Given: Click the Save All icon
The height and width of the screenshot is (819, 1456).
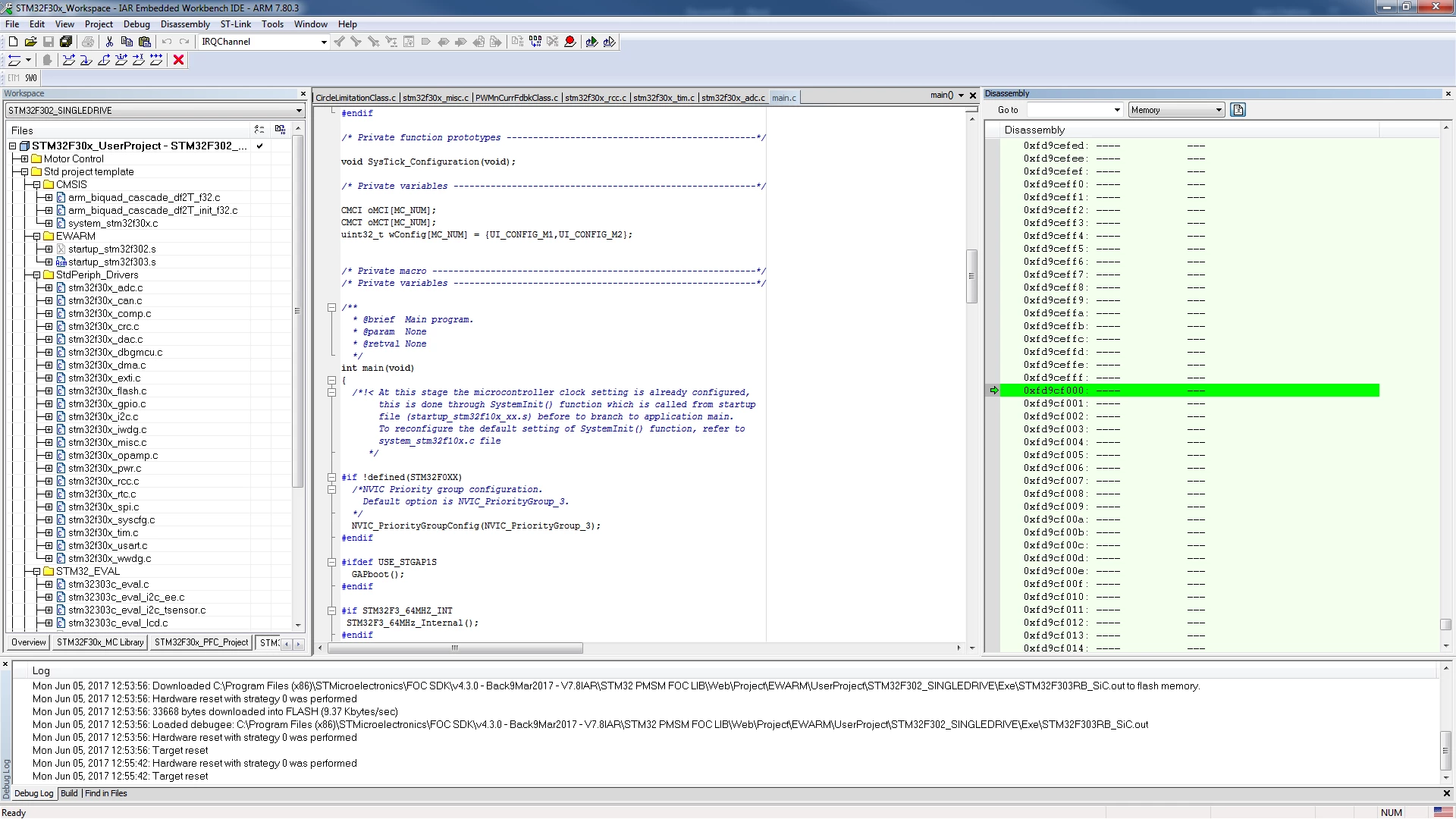Looking at the screenshot, I should (66, 42).
